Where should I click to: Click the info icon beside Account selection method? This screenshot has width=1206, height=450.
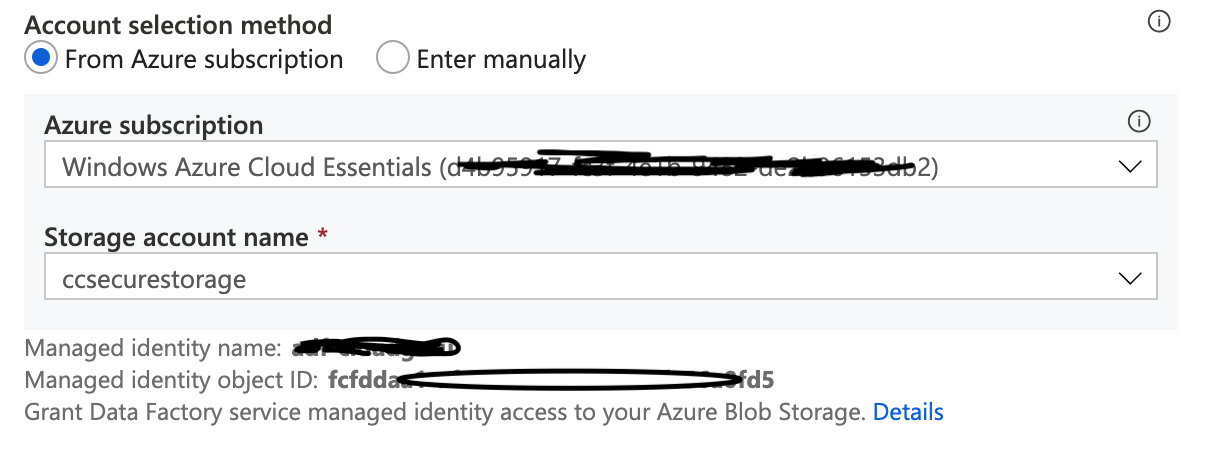[x=1159, y=22]
